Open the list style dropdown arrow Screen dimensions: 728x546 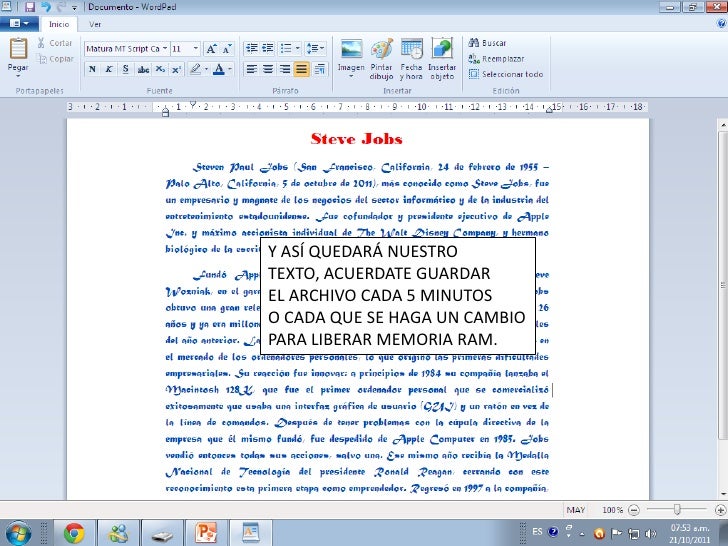click(x=298, y=48)
